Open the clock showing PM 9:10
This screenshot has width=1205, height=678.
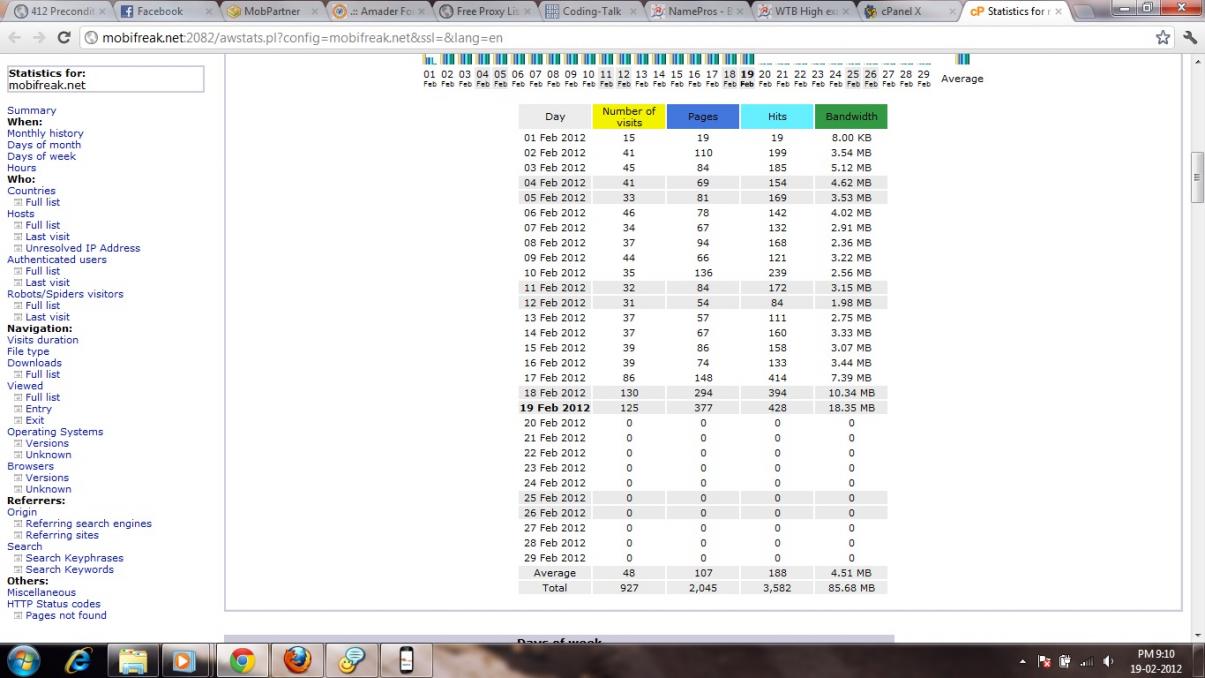click(x=1158, y=660)
